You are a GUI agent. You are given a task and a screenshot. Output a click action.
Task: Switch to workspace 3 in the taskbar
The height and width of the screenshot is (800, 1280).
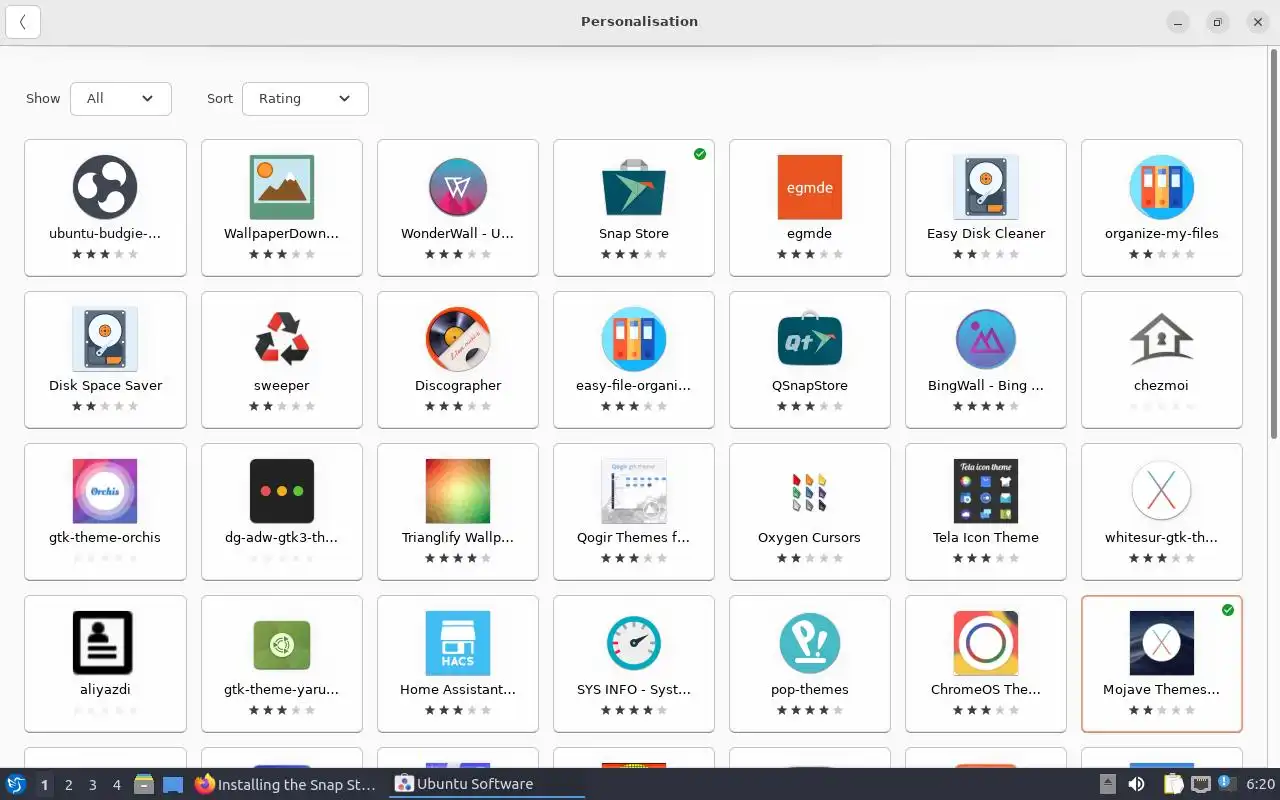[93, 785]
